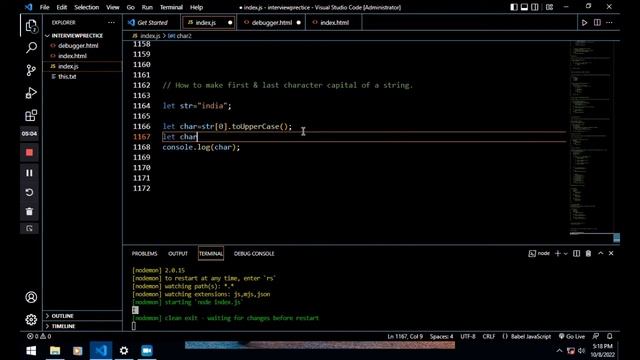Close the terminal panel

coord(611,253)
